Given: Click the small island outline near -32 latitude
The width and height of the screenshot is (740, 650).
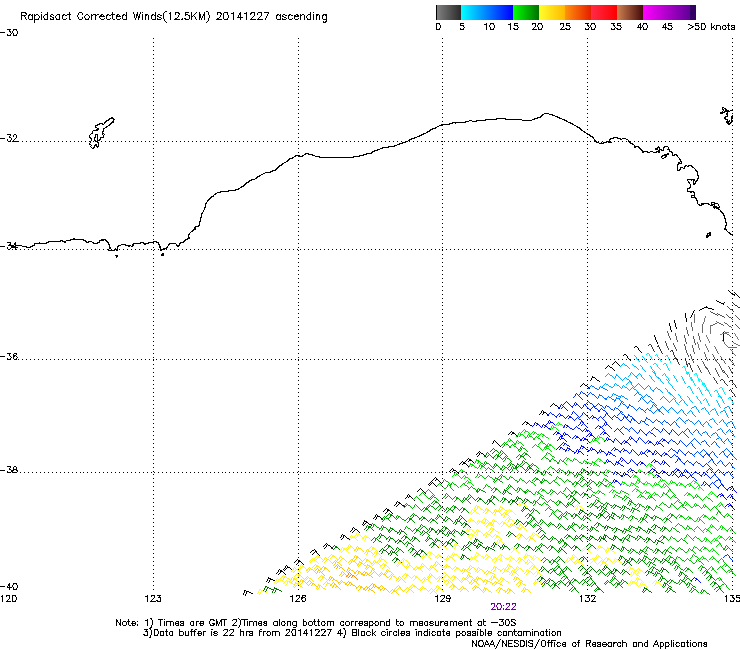Looking at the screenshot, I should 101,133.
